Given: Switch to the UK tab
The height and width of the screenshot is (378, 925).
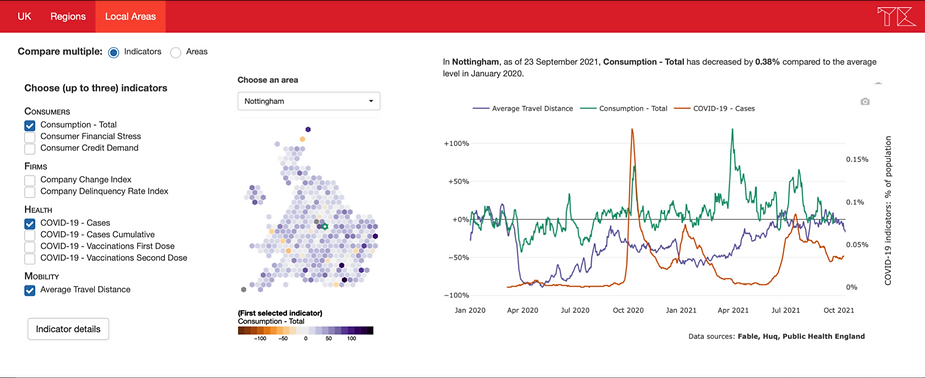Looking at the screenshot, I should 24,17.
